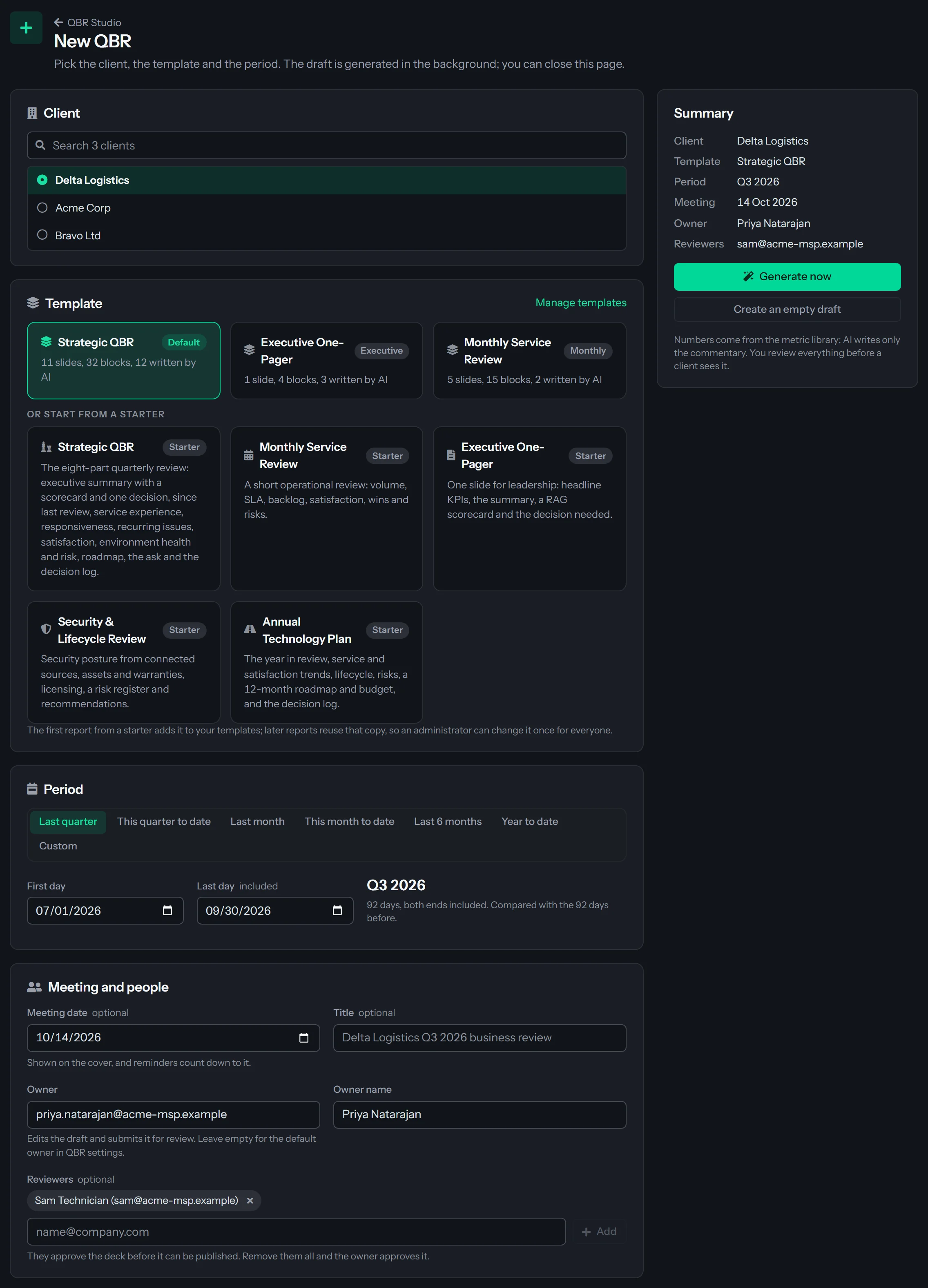Click the magnifier icon in client search
Viewport: 928px width, 1288px height.
(40, 145)
